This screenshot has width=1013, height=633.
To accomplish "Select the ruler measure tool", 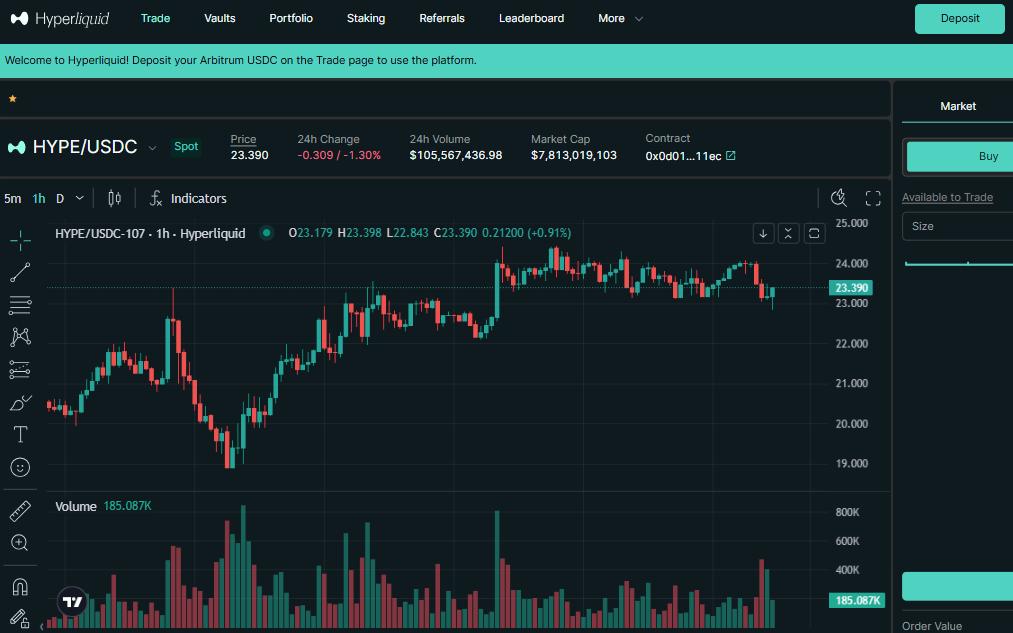I will coord(20,511).
